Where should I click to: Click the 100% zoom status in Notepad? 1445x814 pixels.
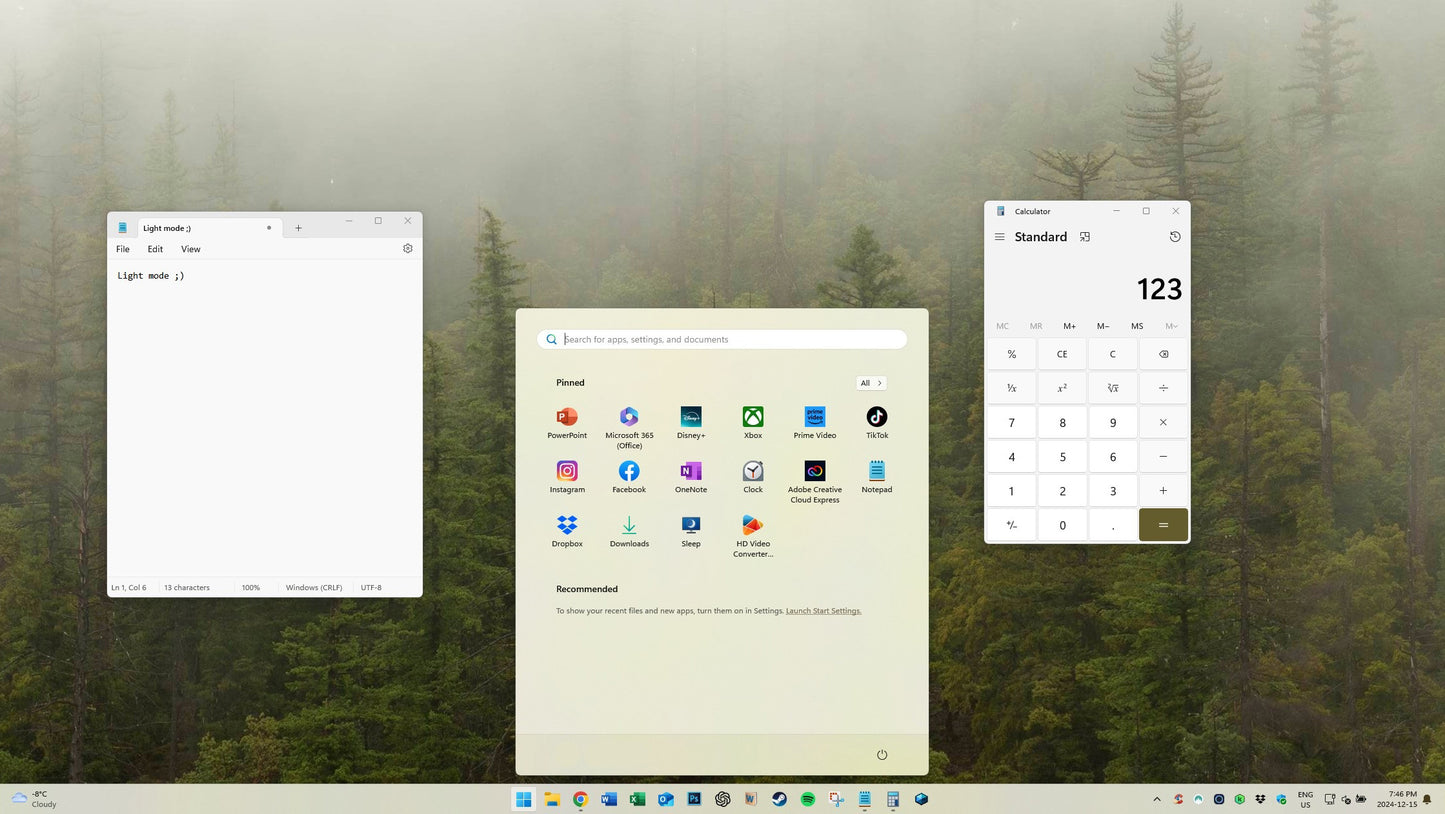point(250,588)
